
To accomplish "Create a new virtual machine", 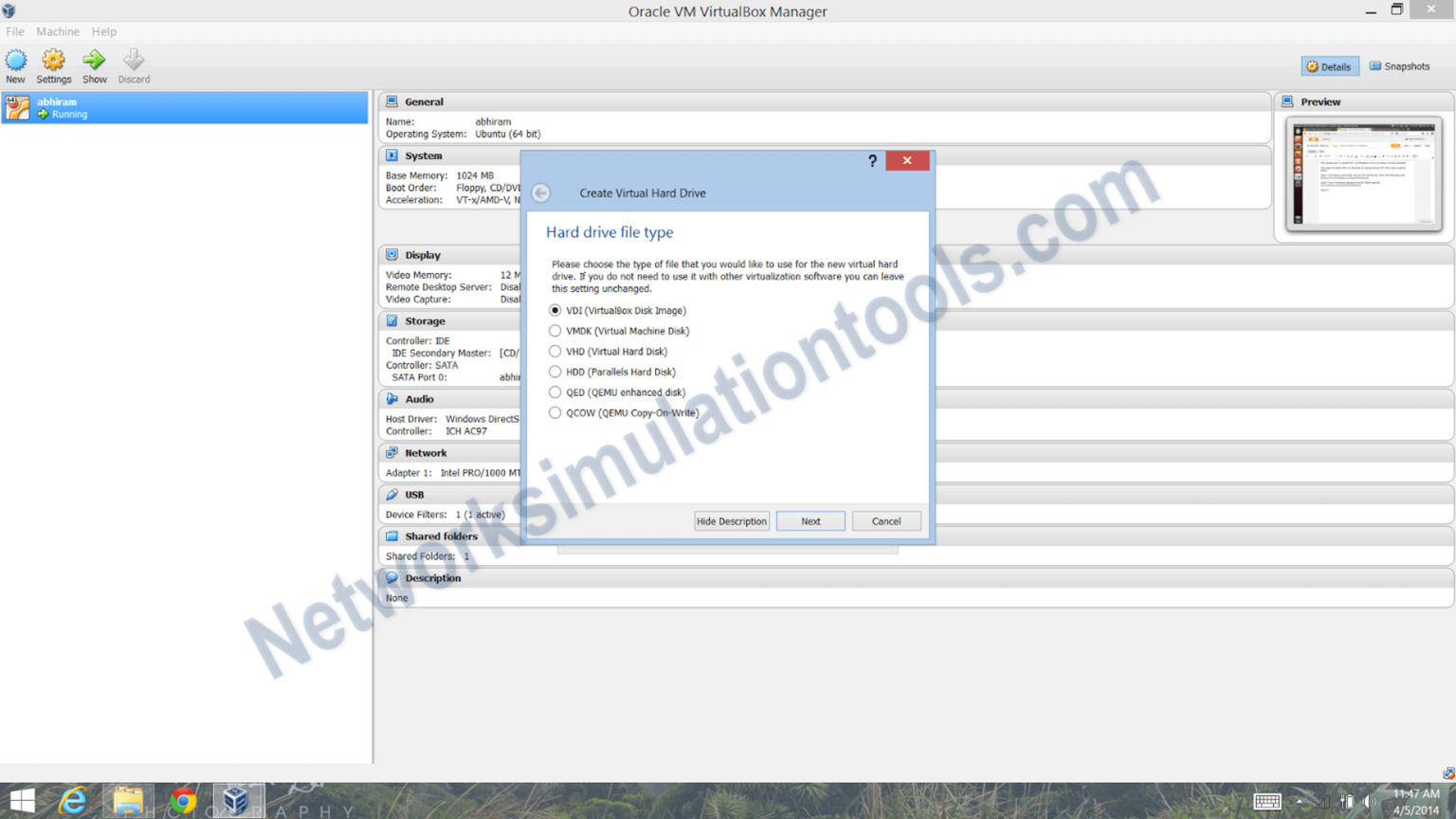I will 15,64.
